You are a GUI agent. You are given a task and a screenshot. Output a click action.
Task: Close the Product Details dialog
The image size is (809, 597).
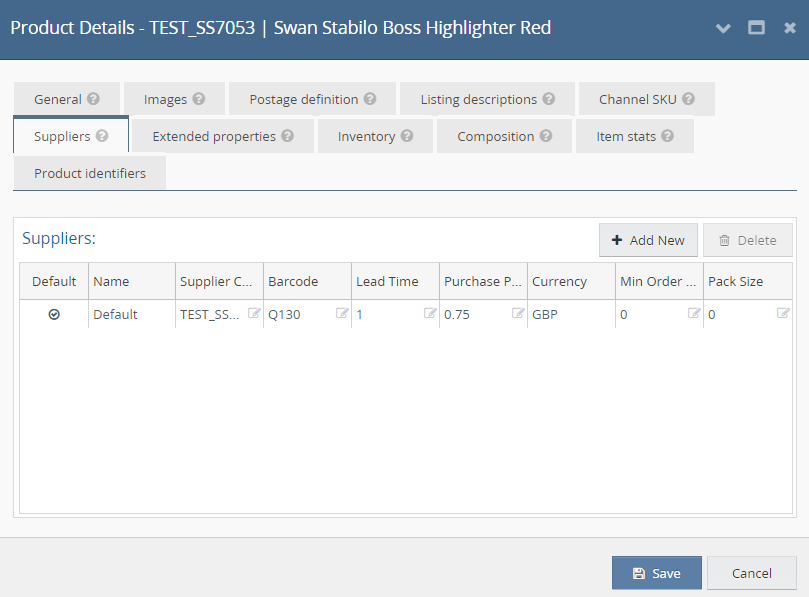(x=790, y=28)
